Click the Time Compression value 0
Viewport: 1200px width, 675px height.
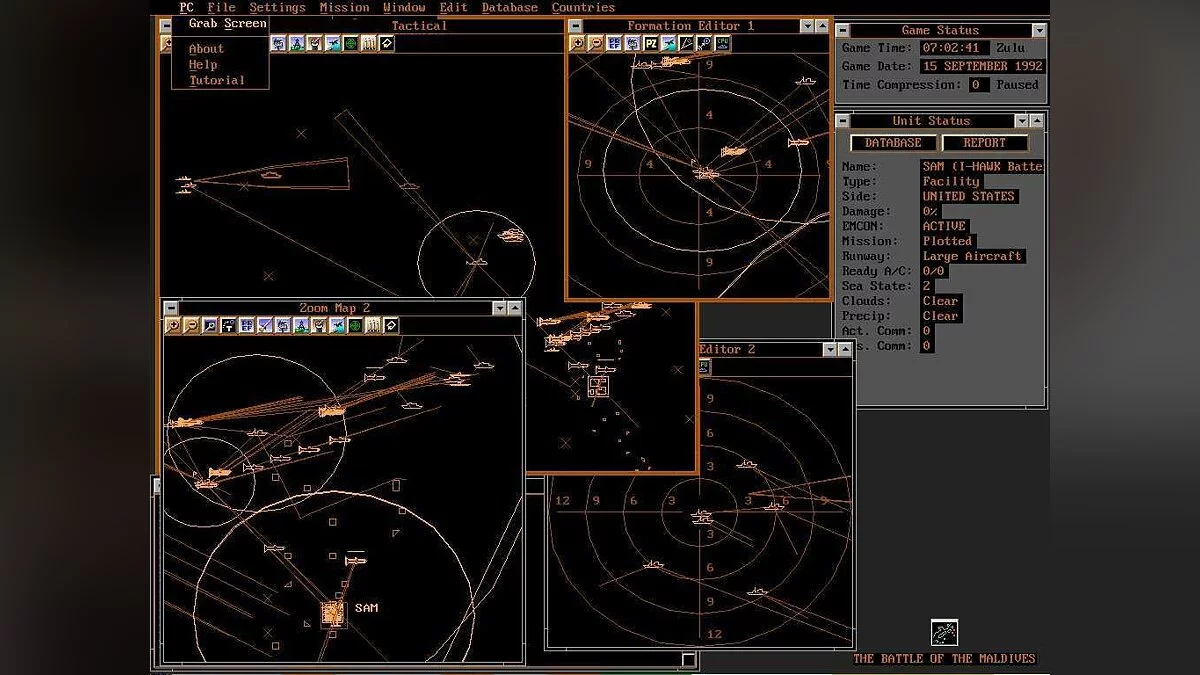click(978, 85)
